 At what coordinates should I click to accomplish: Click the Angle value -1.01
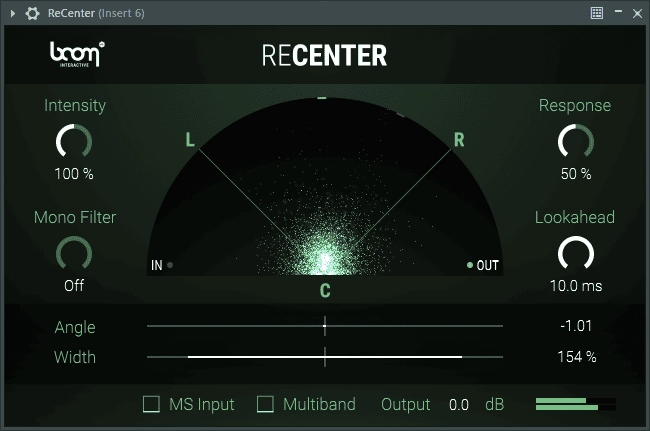coord(576,326)
